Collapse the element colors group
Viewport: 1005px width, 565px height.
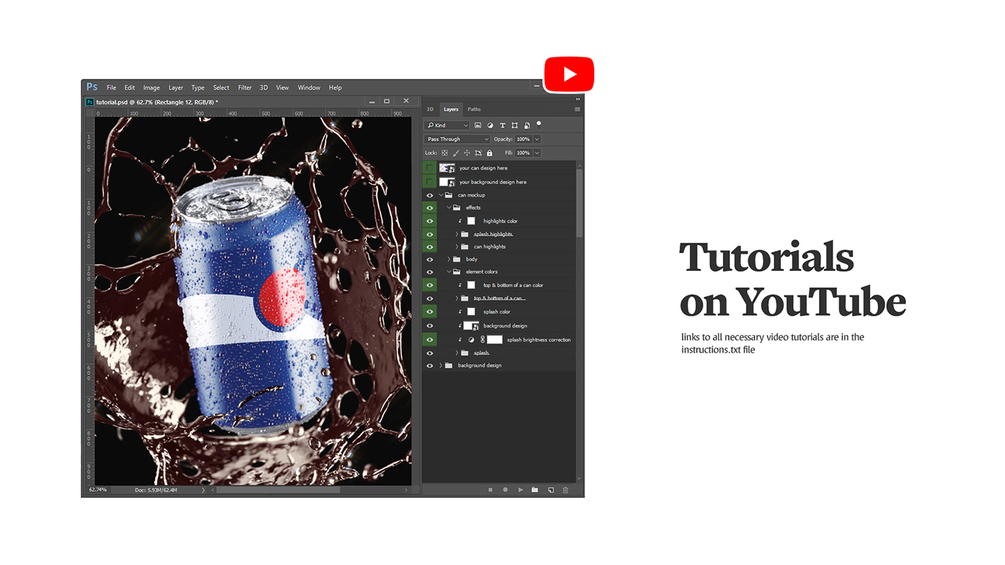[x=449, y=272]
